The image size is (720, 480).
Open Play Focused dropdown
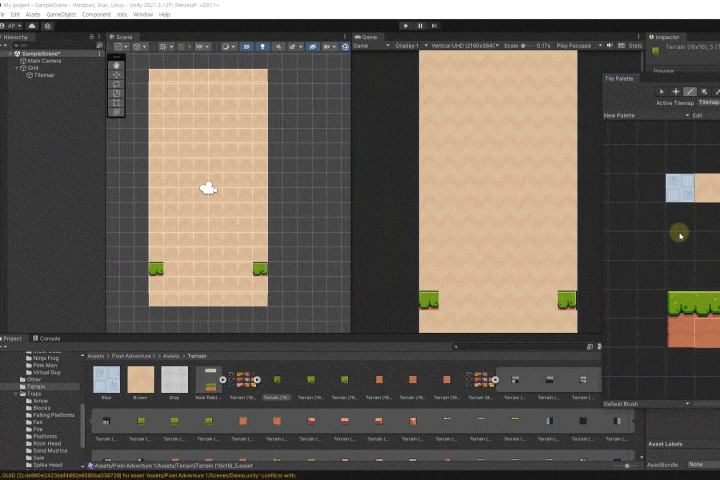point(579,46)
